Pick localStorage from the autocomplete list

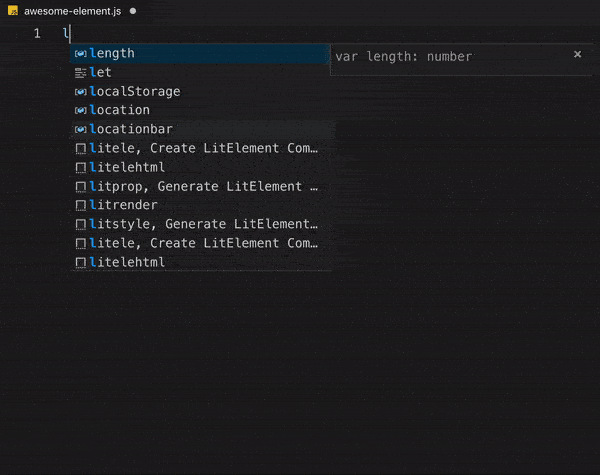click(135, 91)
